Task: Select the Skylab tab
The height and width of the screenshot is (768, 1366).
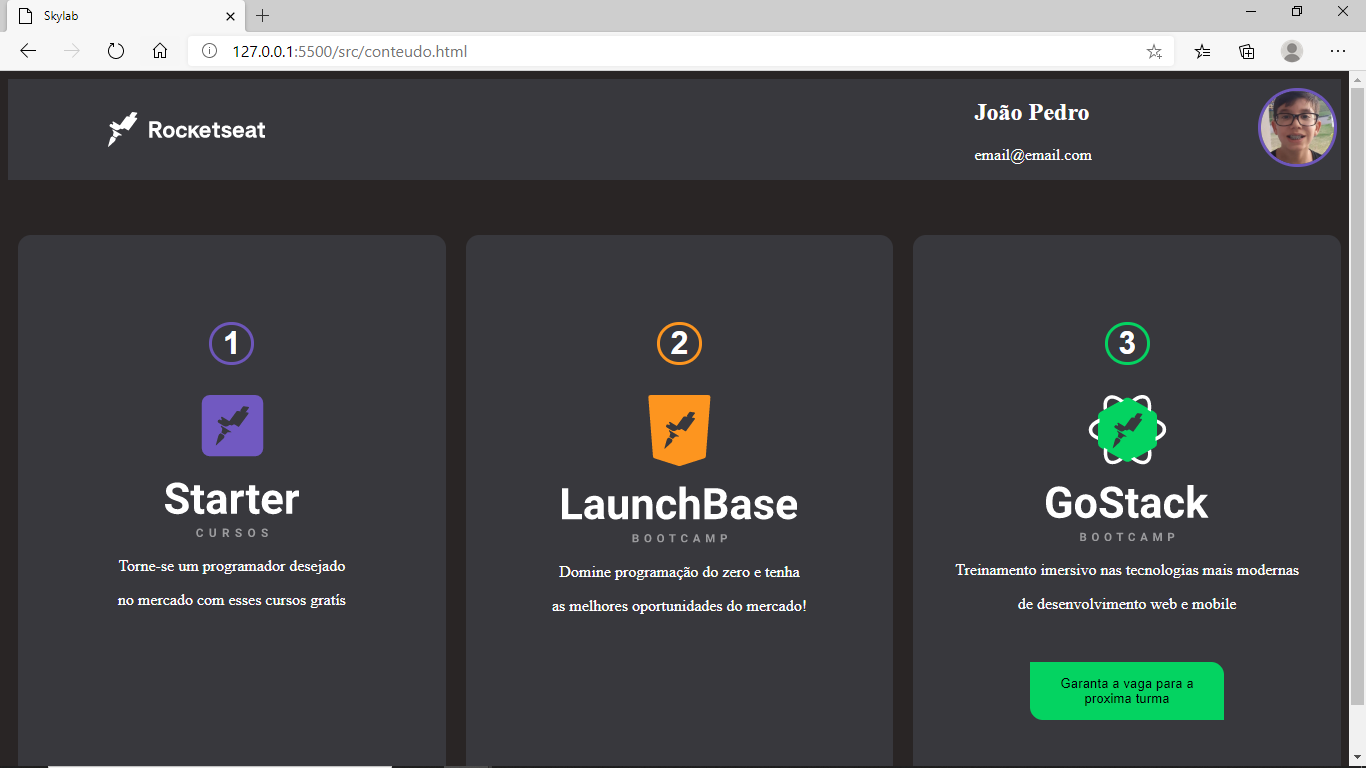Action: 125,16
